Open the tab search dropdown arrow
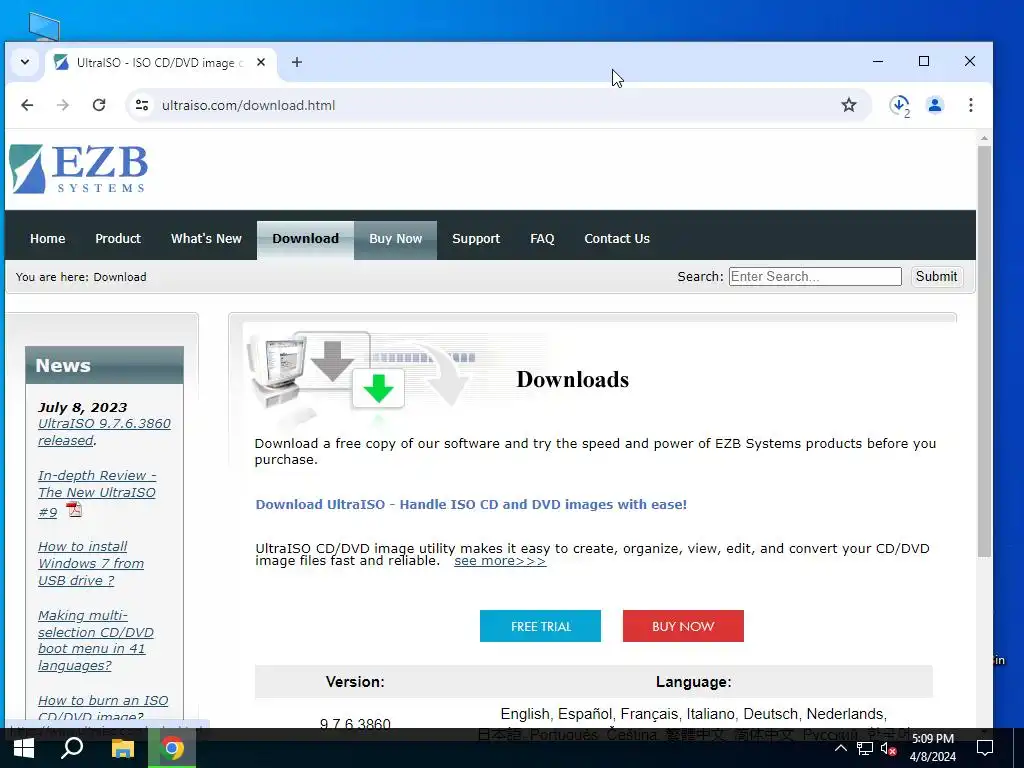Viewport: 1024px width, 768px height. (25, 62)
